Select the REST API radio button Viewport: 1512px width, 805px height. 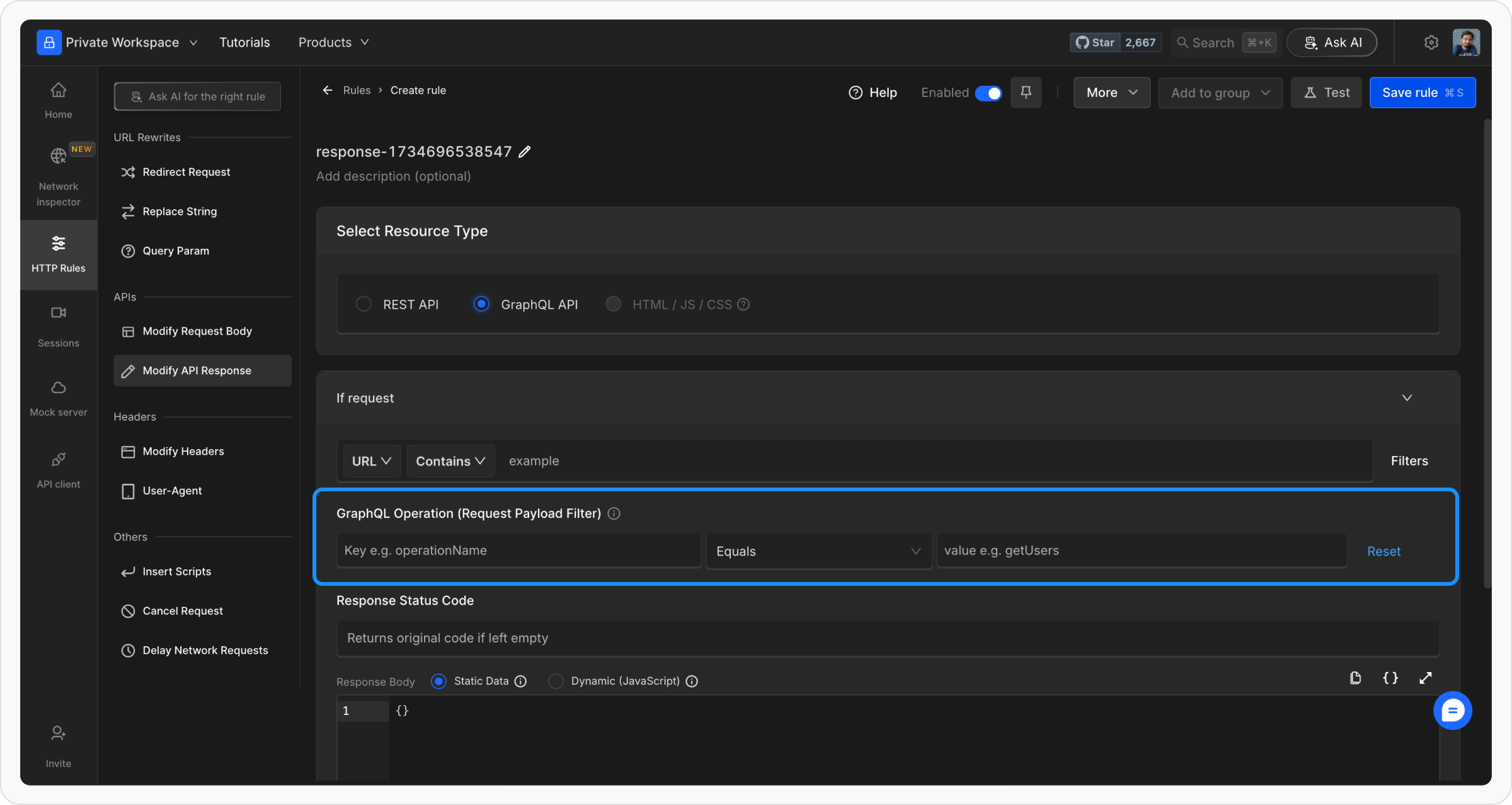pyautogui.click(x=364, y=304)
